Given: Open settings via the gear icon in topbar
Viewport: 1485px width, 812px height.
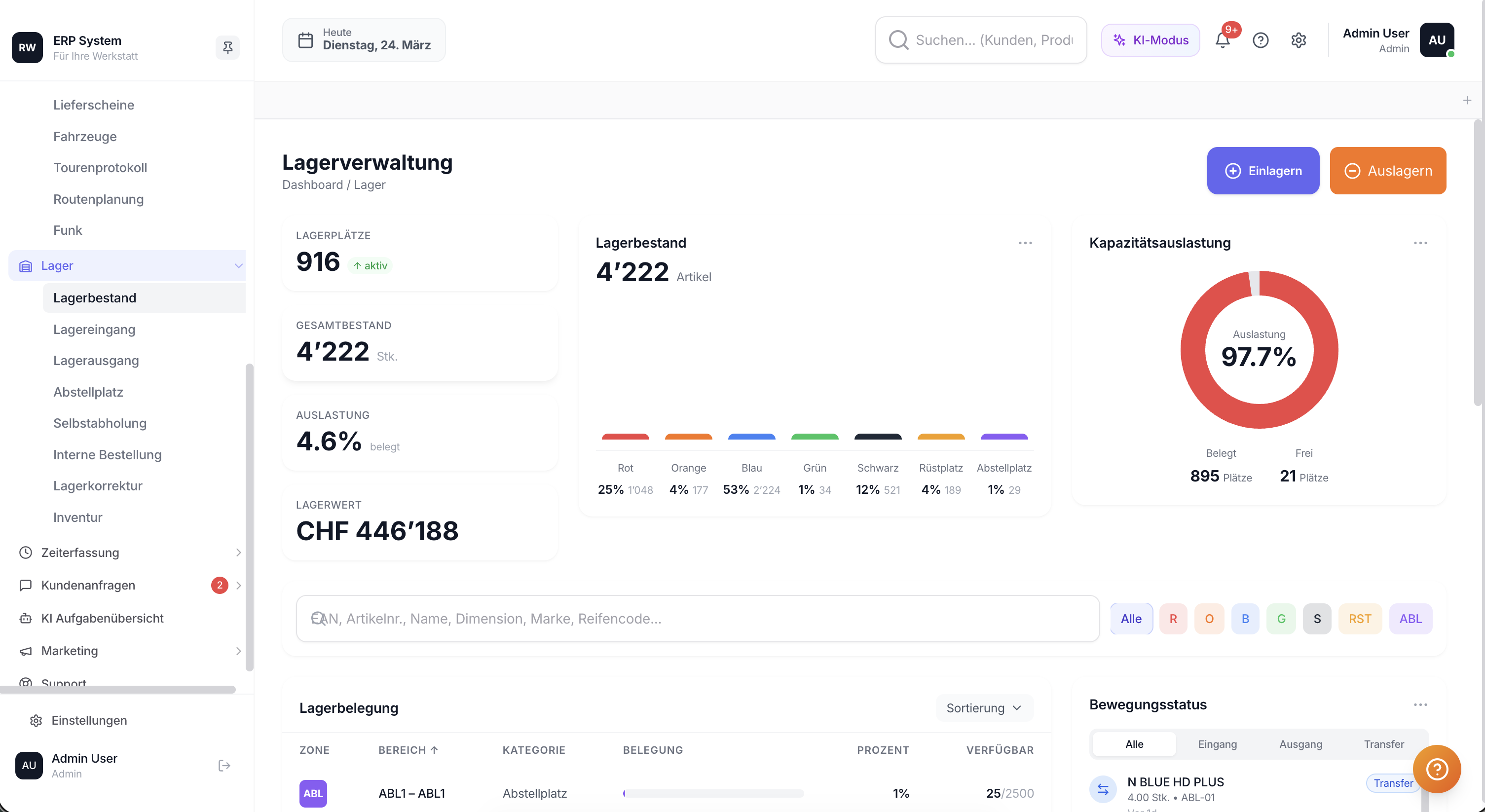Looking at the screenshot, I should click(1298, 40).
